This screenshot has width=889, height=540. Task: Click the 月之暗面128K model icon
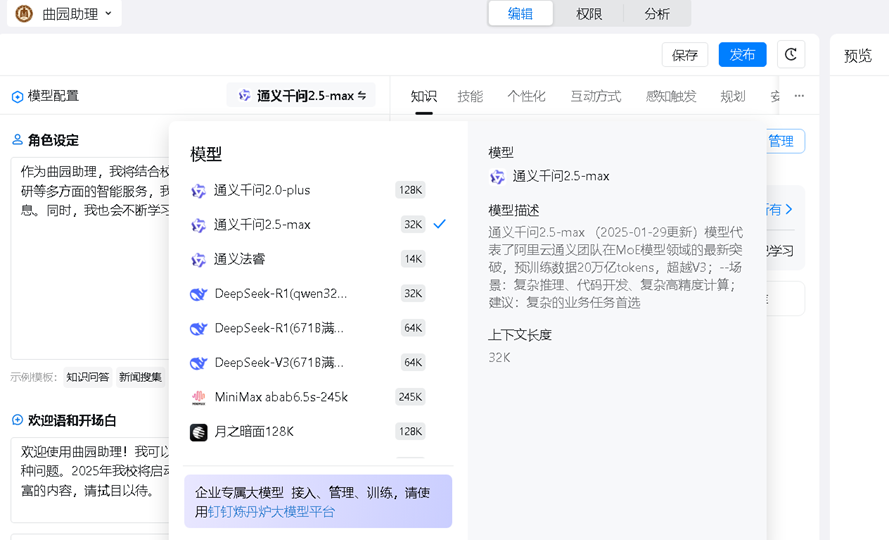click(198, 432)
